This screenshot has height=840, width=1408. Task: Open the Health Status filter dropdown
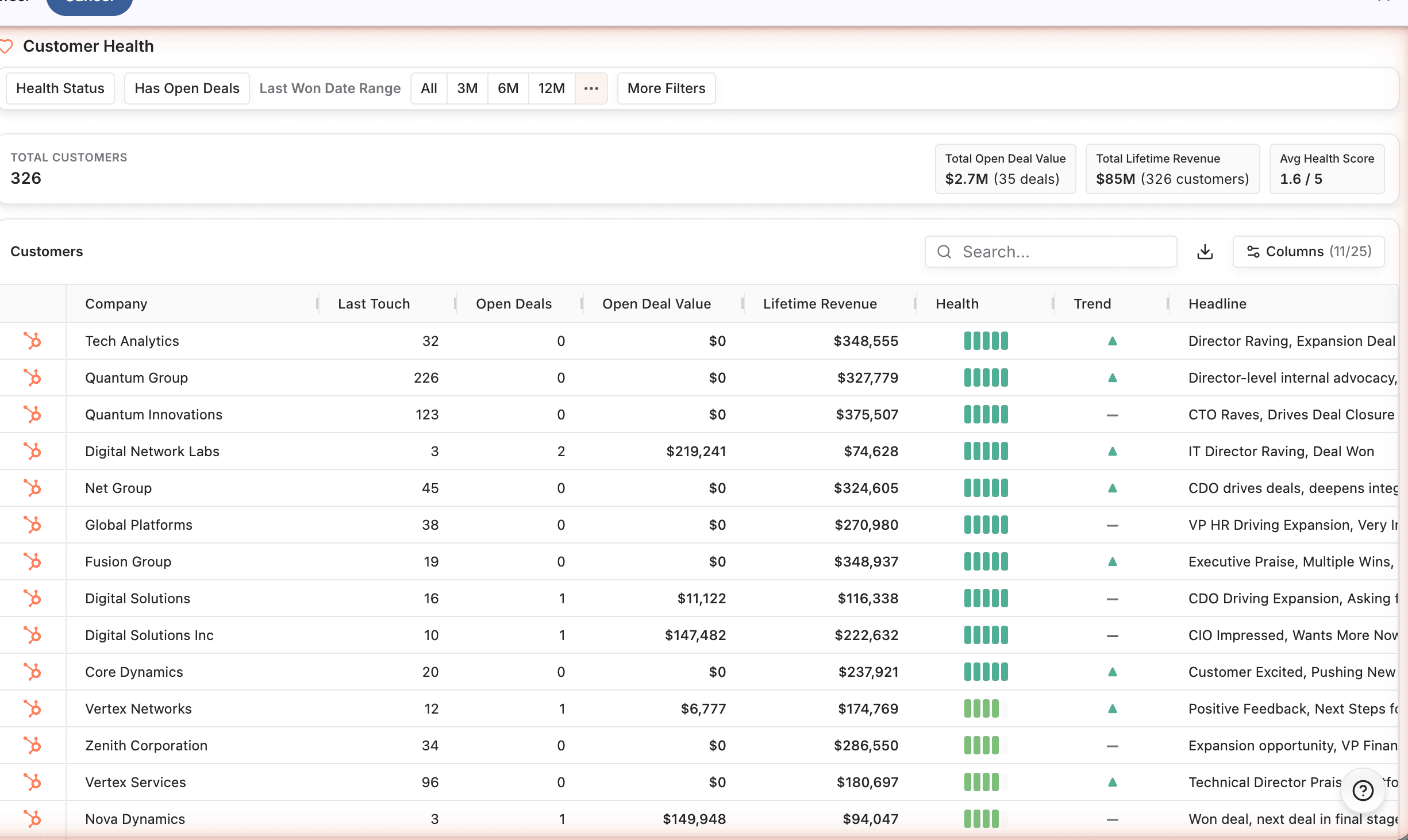(x=60, y=88)
